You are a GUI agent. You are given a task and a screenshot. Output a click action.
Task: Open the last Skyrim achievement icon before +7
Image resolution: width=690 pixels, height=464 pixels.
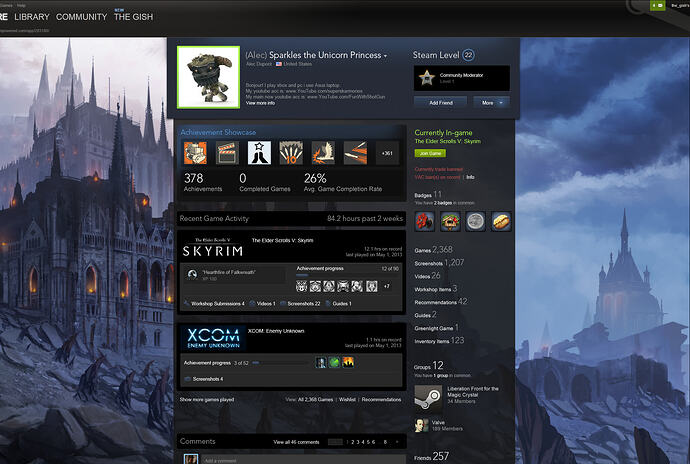372,286
